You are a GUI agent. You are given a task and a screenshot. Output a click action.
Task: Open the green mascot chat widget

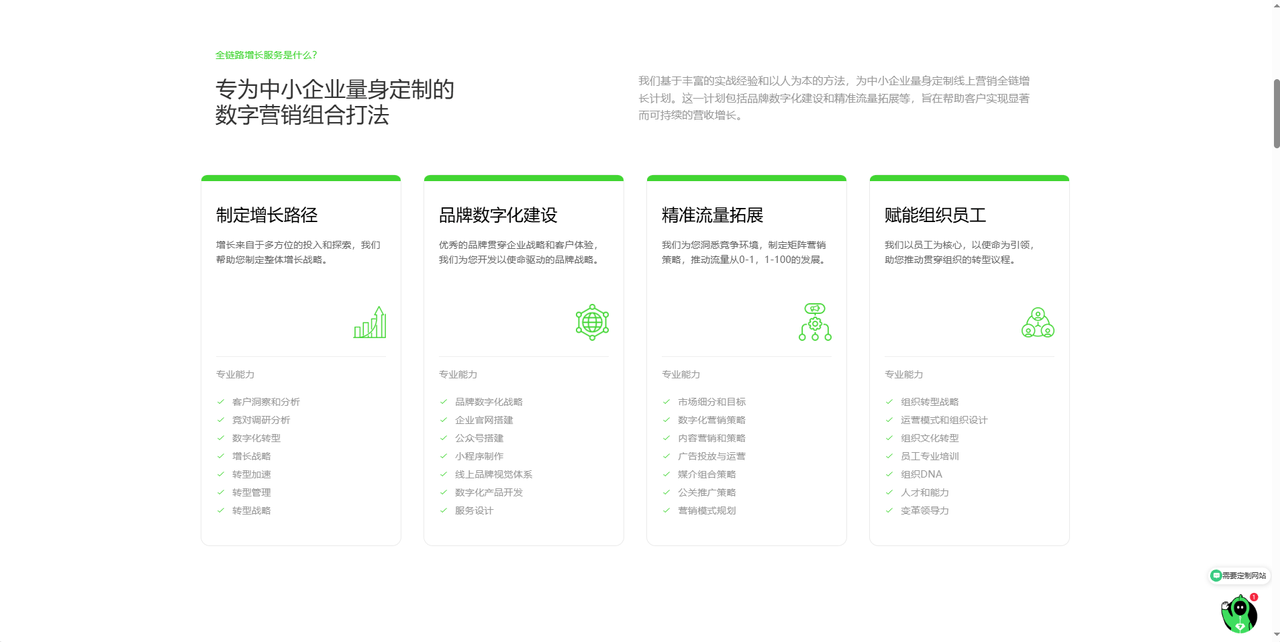click(x=1238, y=614)
